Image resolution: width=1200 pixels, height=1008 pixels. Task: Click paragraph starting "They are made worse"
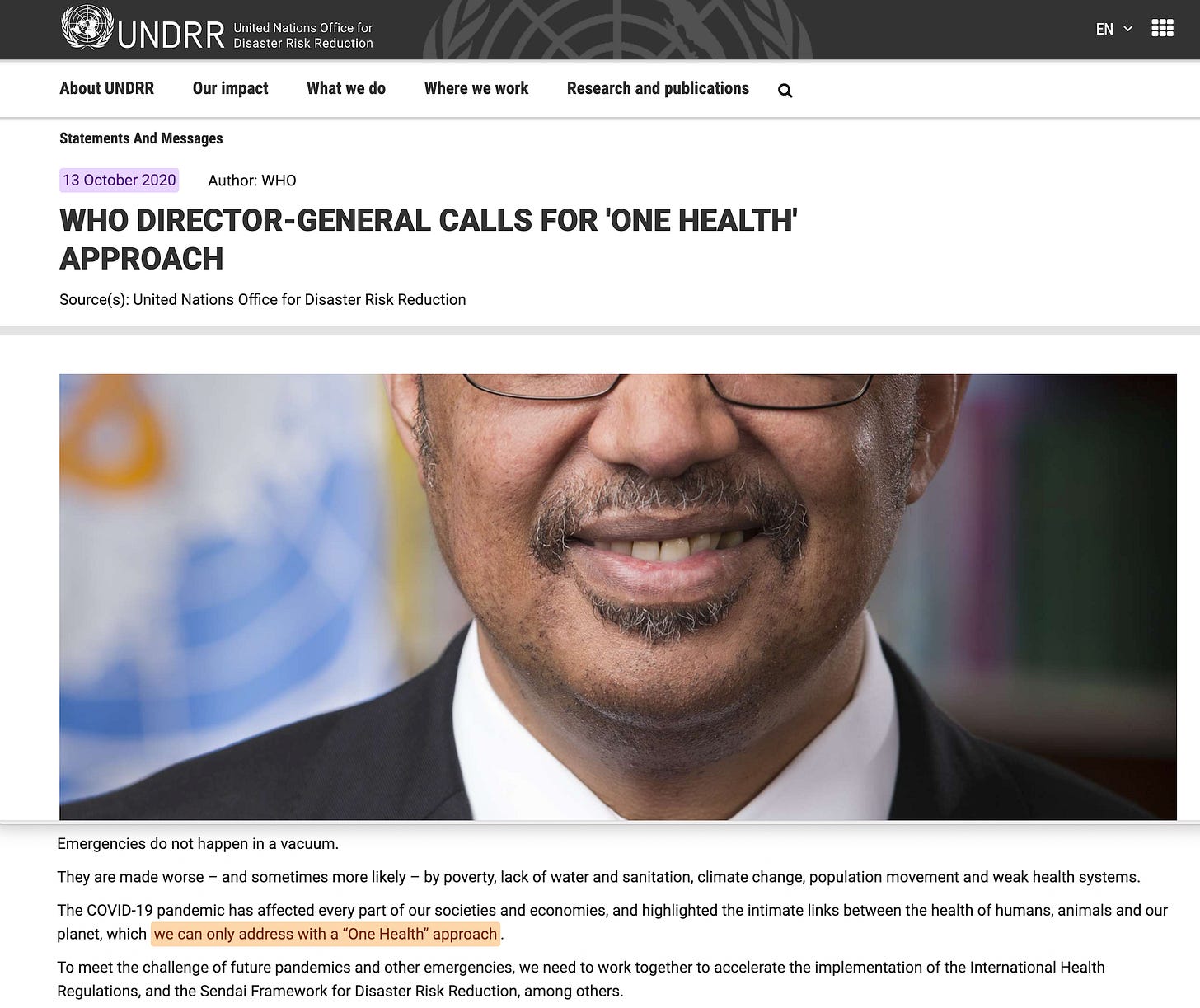click(x=598, y=877)
